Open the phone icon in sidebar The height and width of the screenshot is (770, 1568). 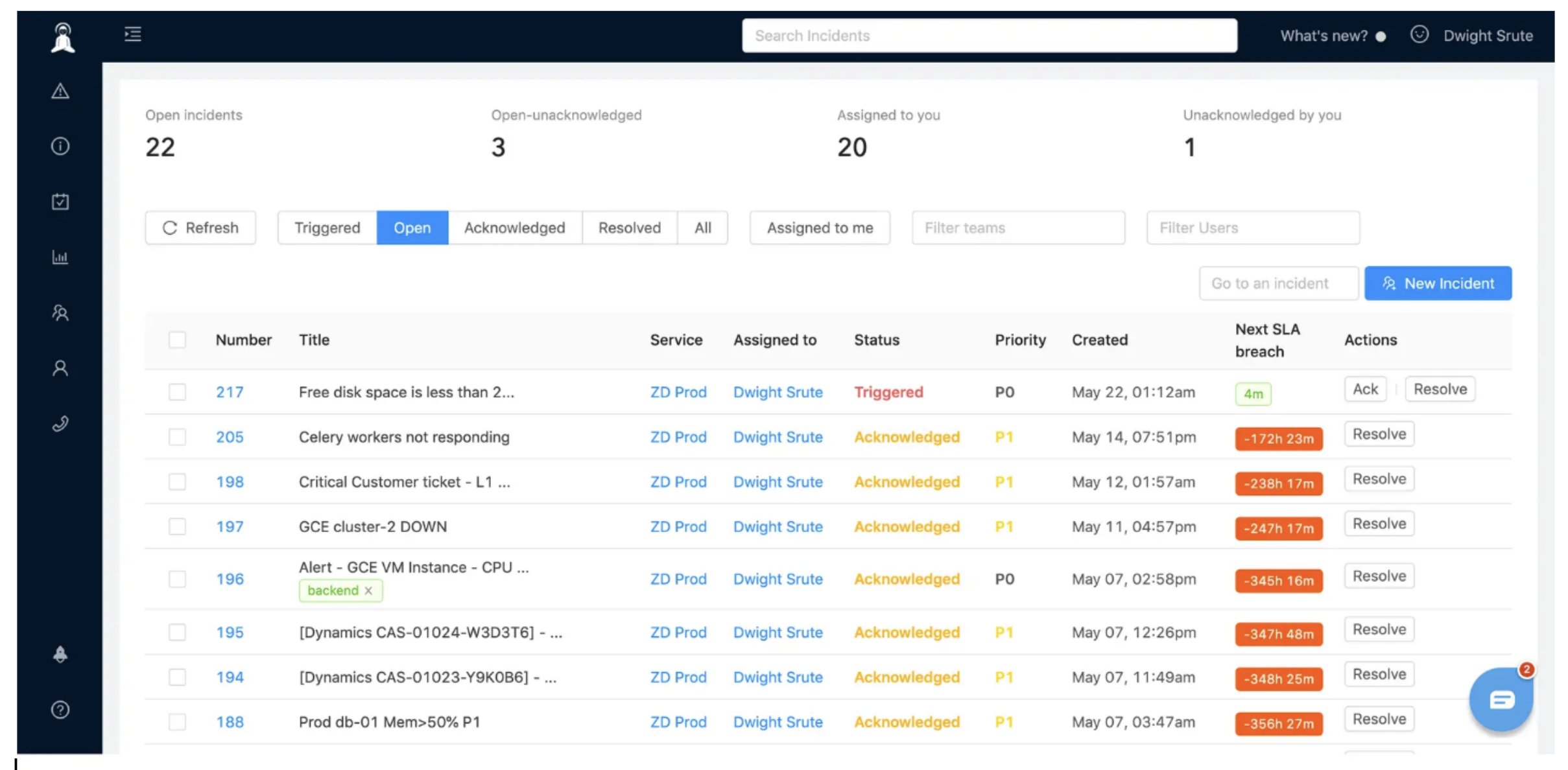pos(60,424)
